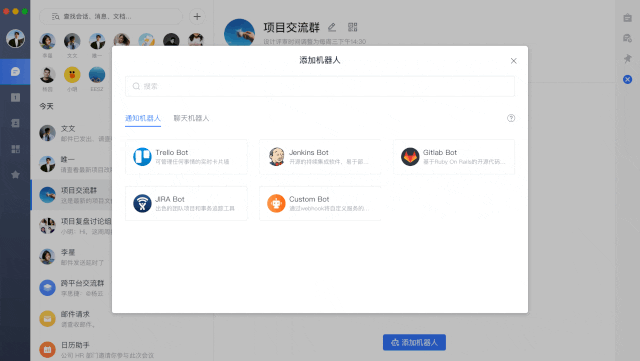Open the contacts book icon in the sidebar
This screenshot has width=640, height=361.
click(15, 123)
